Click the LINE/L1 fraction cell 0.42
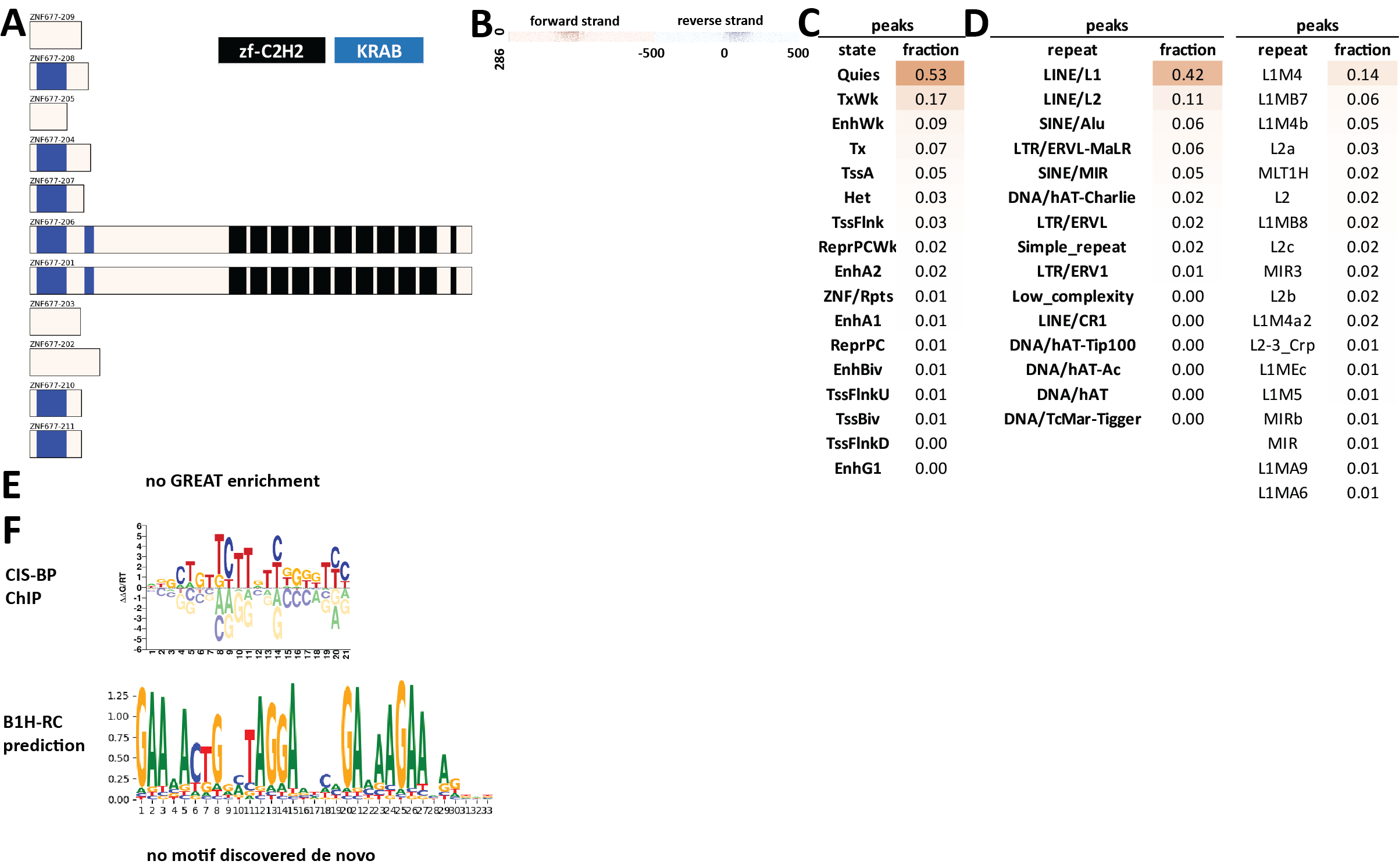Screen dimensions: 1399x868 (1187, 74)
